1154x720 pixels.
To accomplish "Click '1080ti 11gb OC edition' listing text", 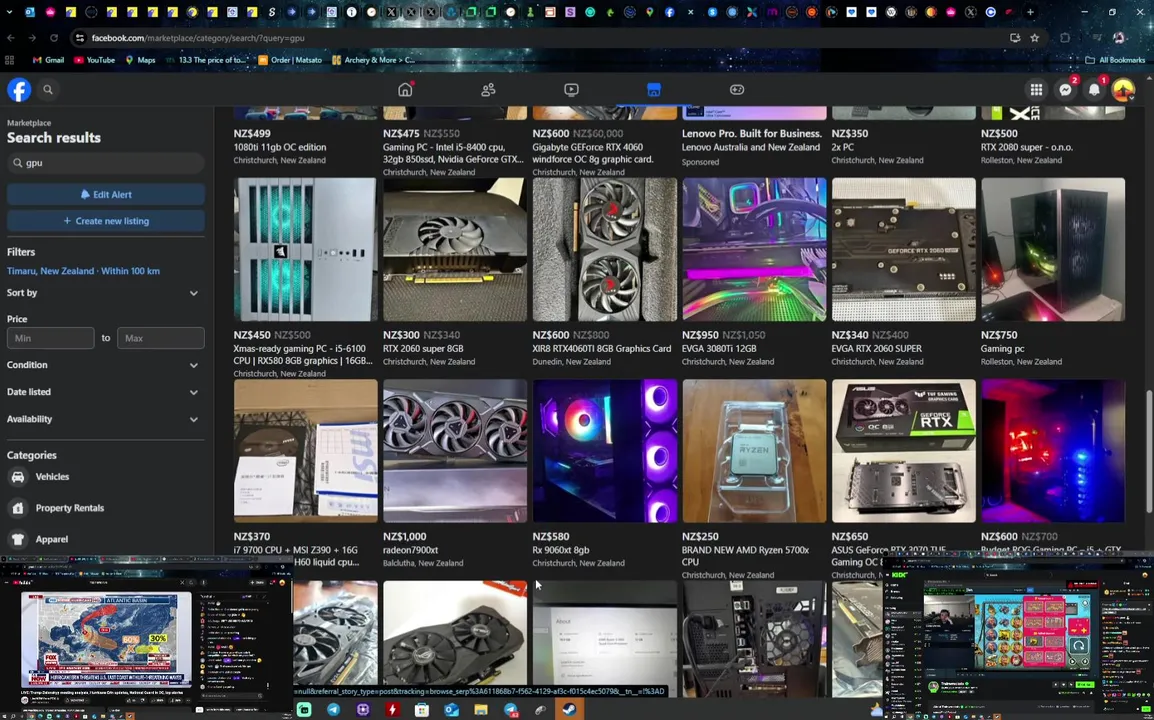I will tap(280, 147).
